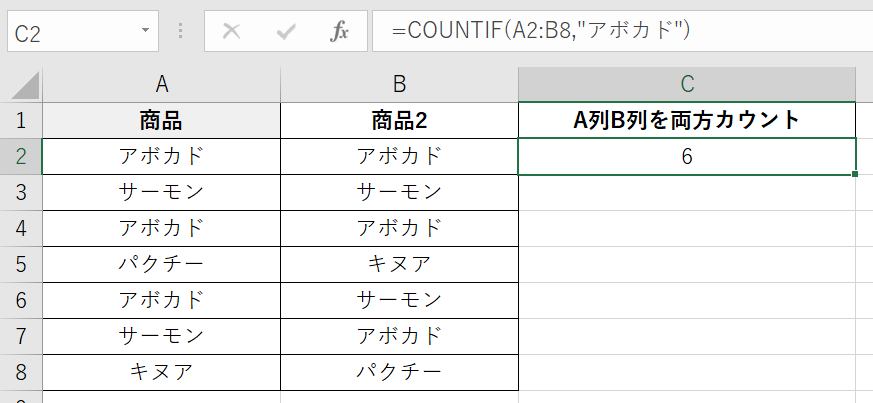The width and height of the screenshot is (873, 403).
Task: Open the Name Box dropdown arrow
Action: coord(147,32)
